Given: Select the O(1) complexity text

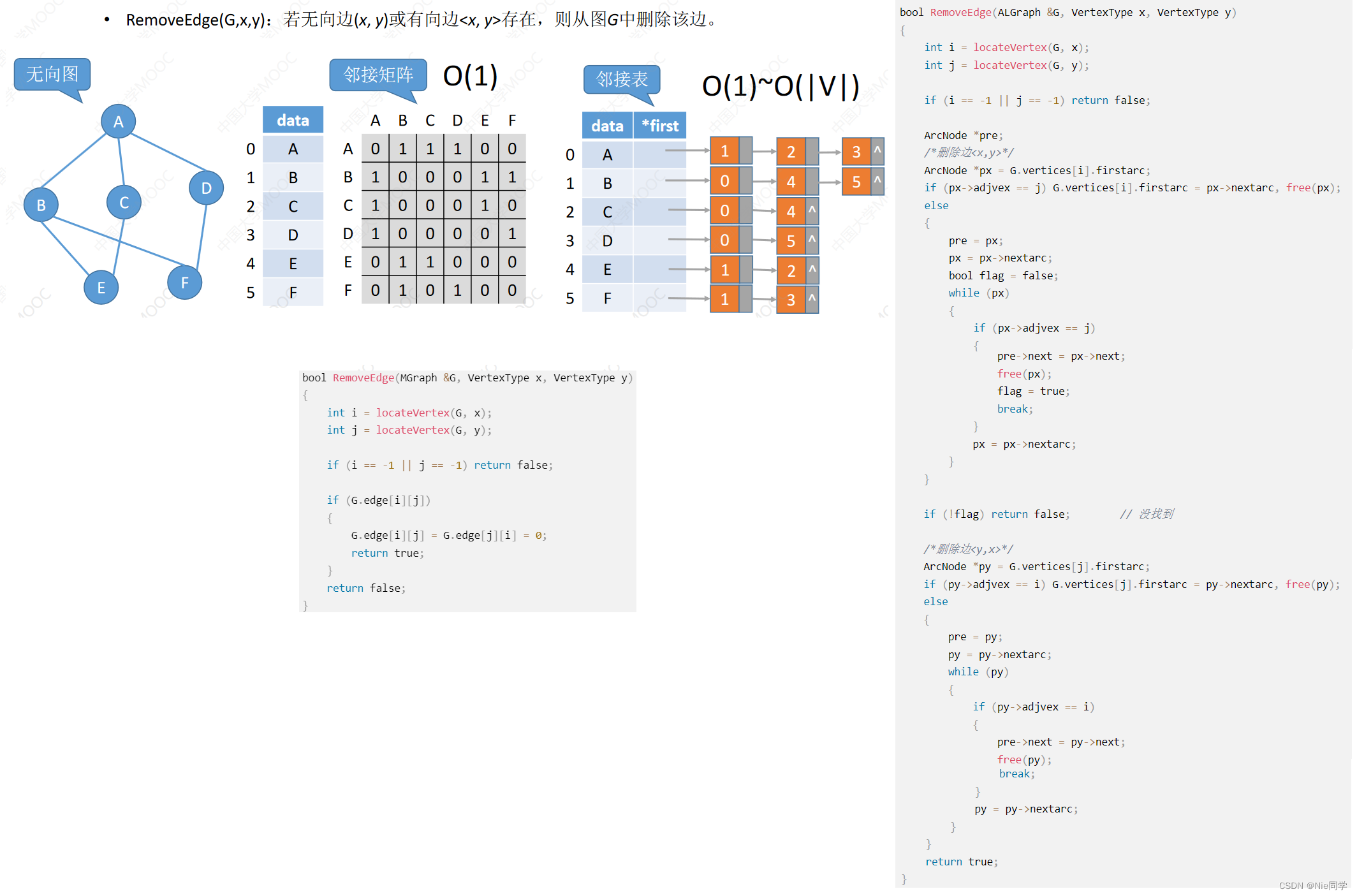Looking at the screenshot, I should 471,76.
